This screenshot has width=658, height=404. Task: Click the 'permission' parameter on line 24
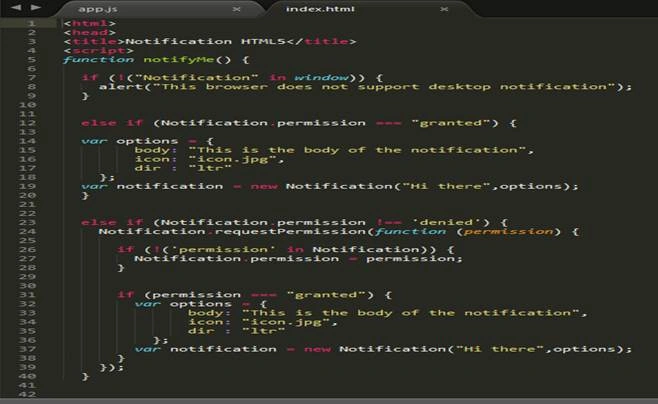tap(508, 232)
